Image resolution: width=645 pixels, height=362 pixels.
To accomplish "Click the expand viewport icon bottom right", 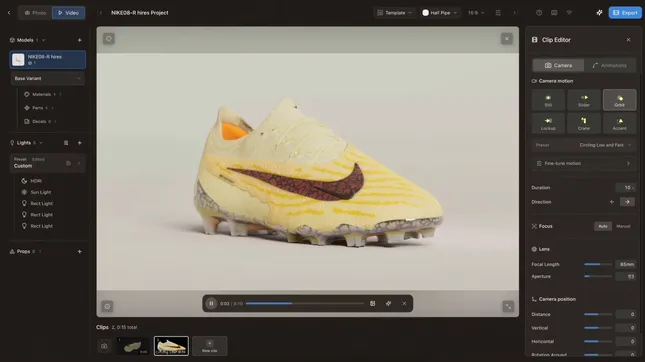I will 508,306.
